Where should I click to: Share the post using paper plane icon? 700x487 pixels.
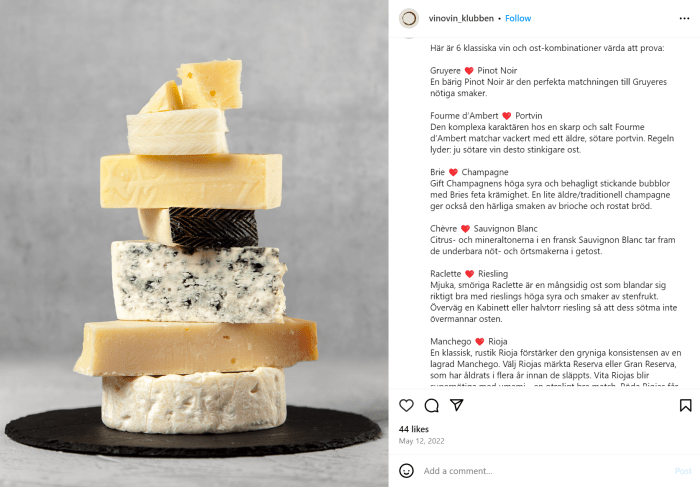[x=456, y=405]
